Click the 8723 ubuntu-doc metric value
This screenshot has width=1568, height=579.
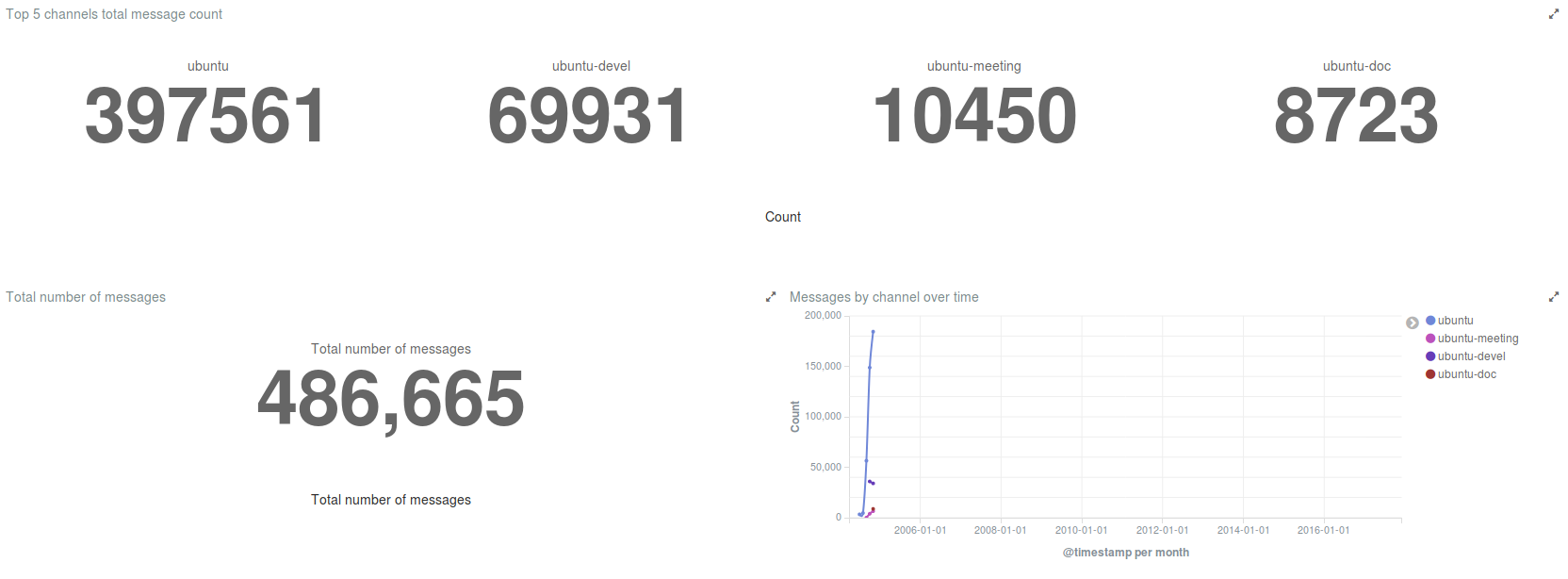1356,116
